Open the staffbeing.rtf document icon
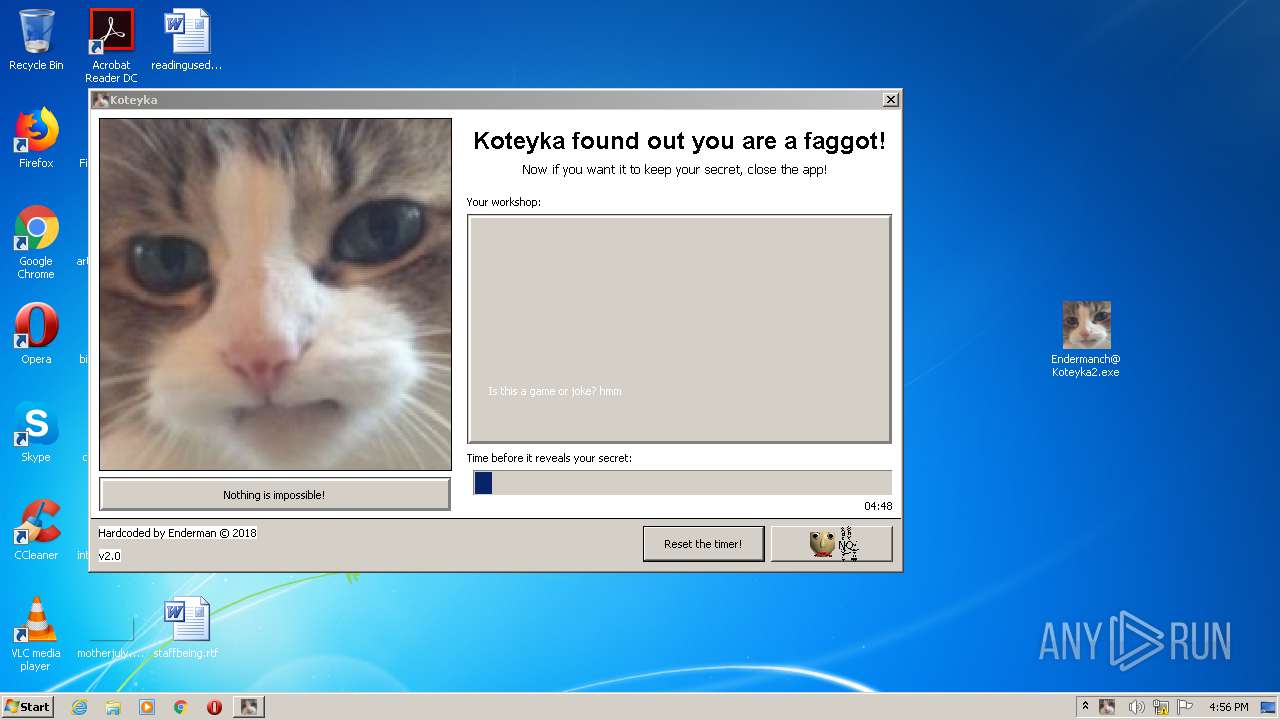This screenshot has height=720, width=1280. pos(186,628)
